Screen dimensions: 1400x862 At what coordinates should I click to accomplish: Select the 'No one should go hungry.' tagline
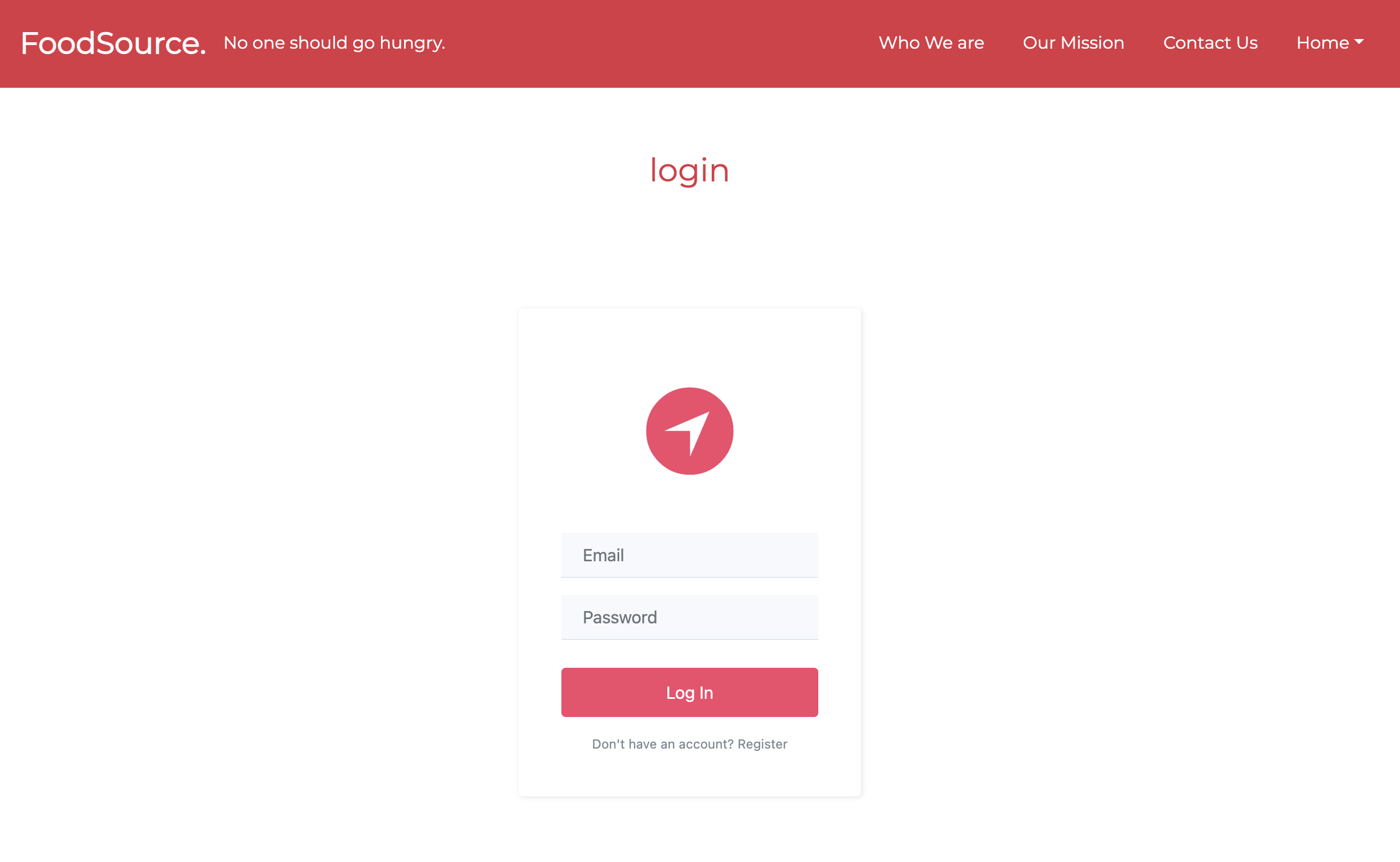334,43
